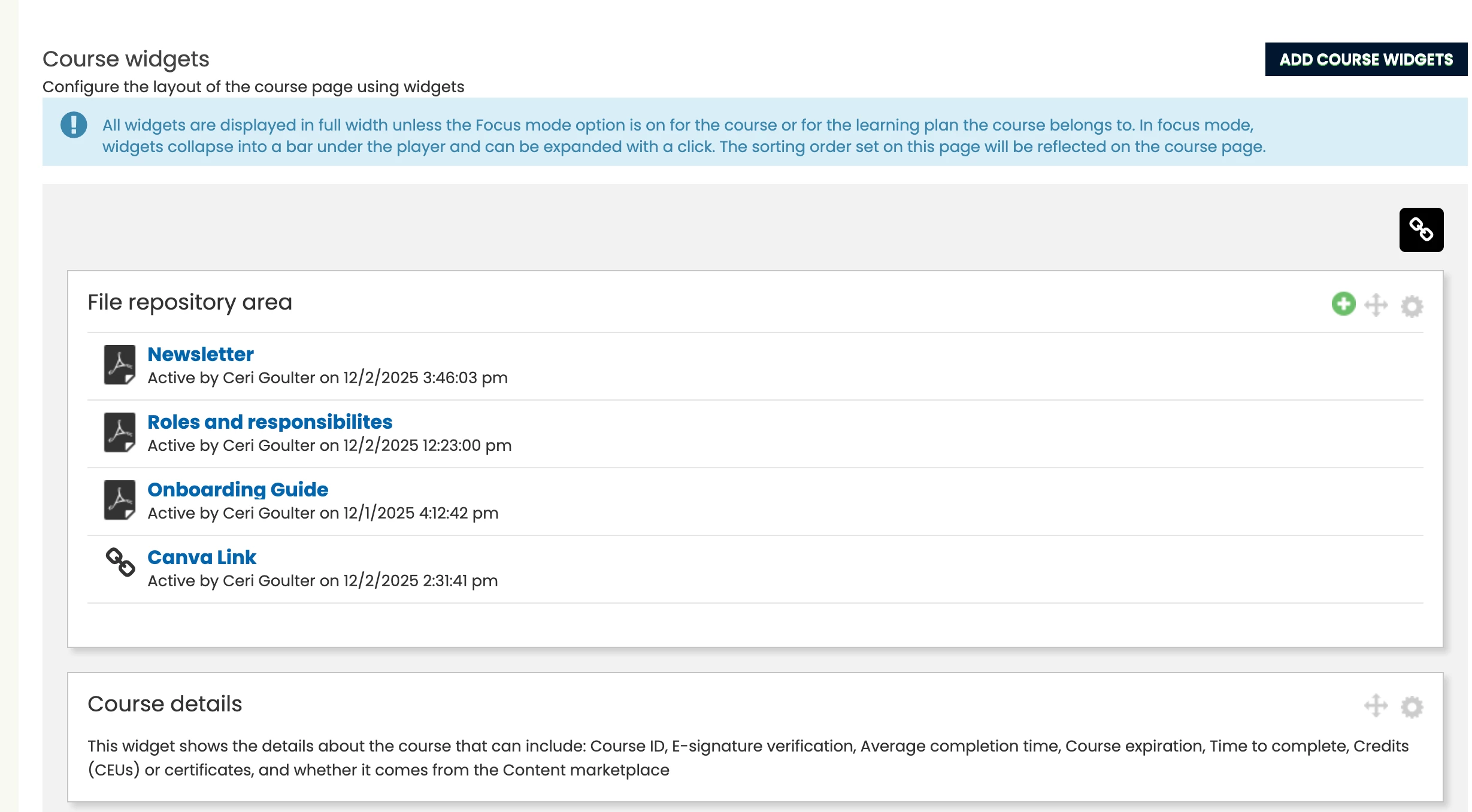Click the black chain link button
Image resolution: width=1472 pixels, height=812 pixels.
[x=1421, y=230]
